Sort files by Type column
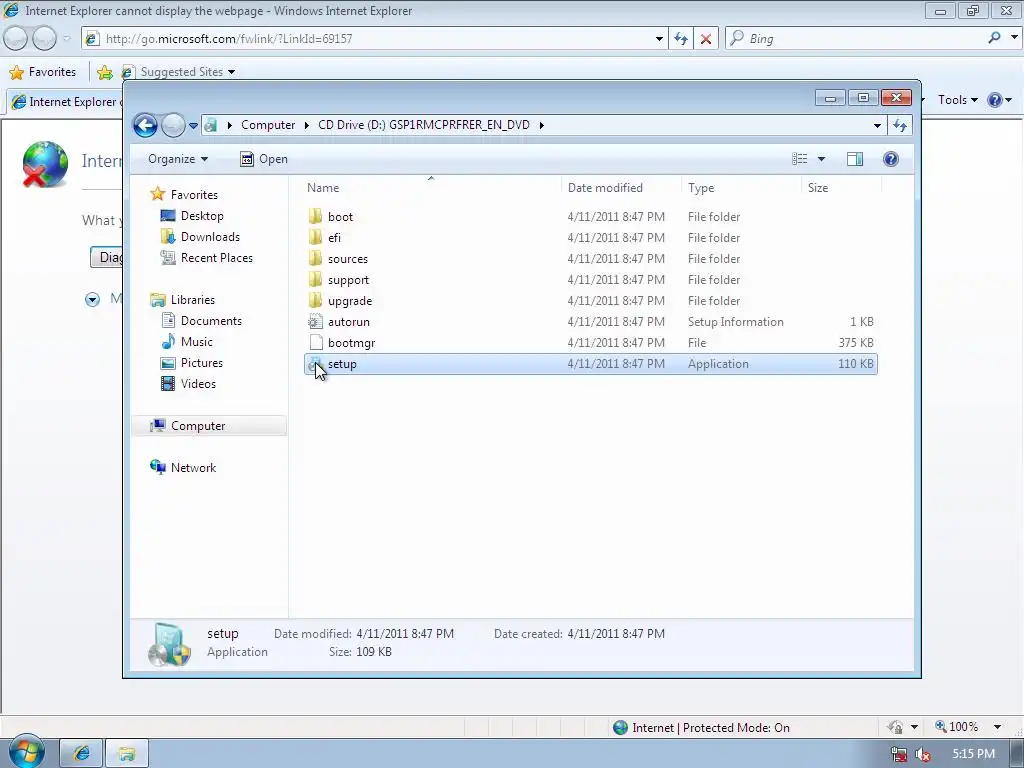1024x768 pixels. pos(701,187)
